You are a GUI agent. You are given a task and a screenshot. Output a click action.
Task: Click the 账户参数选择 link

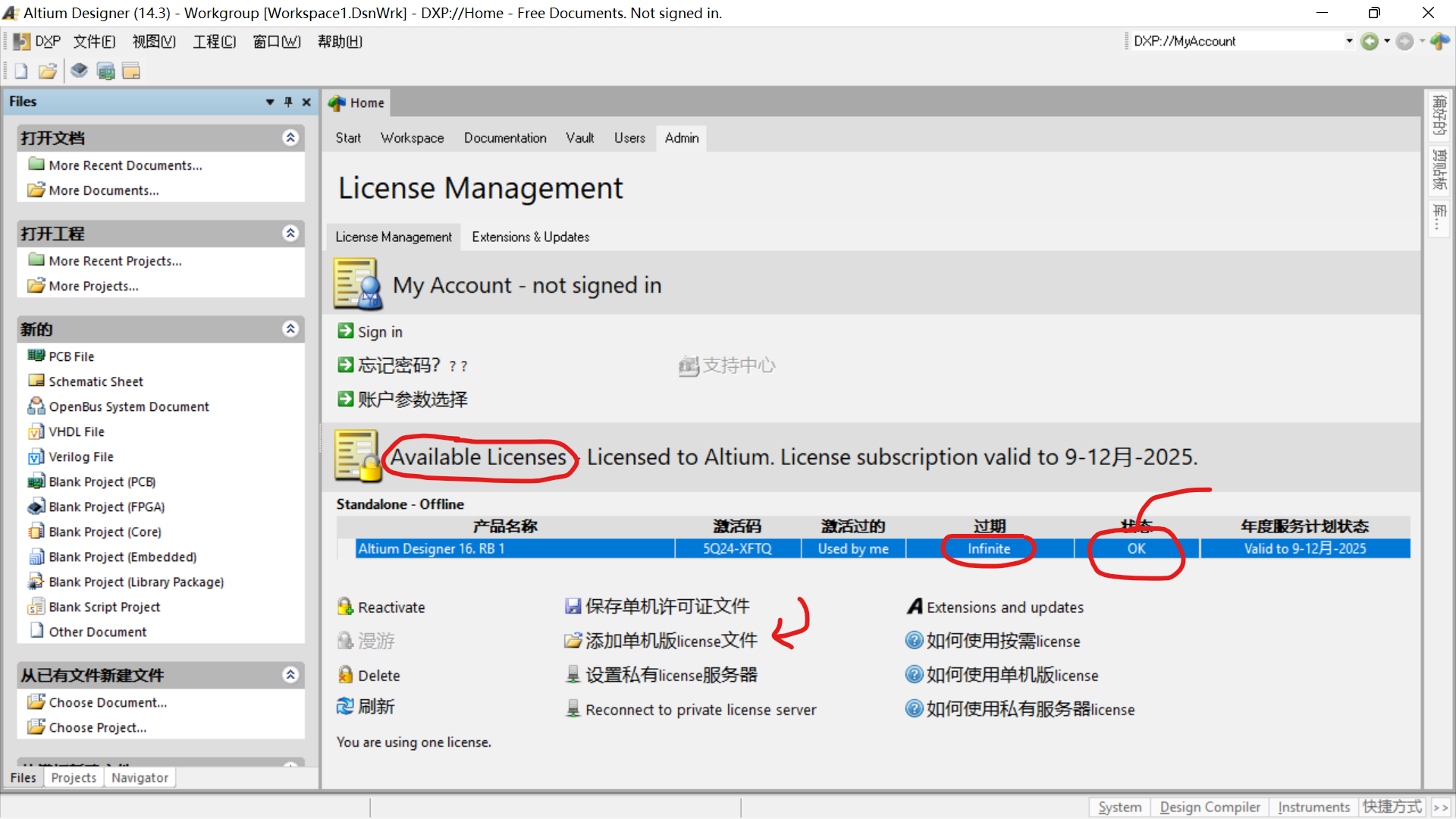(x=413, y=400)
